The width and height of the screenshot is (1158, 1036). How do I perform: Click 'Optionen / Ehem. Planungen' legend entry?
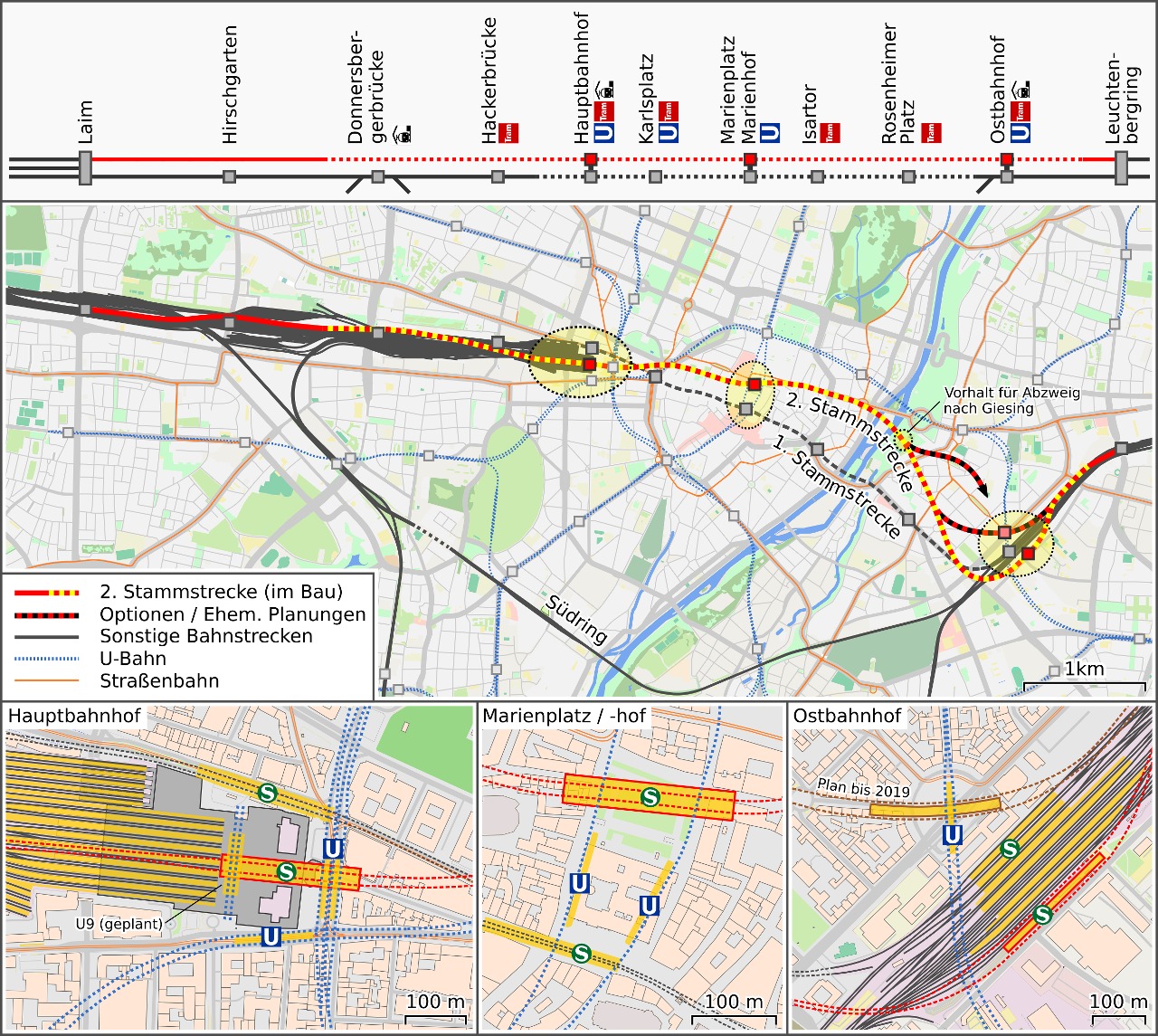(233, 614)
